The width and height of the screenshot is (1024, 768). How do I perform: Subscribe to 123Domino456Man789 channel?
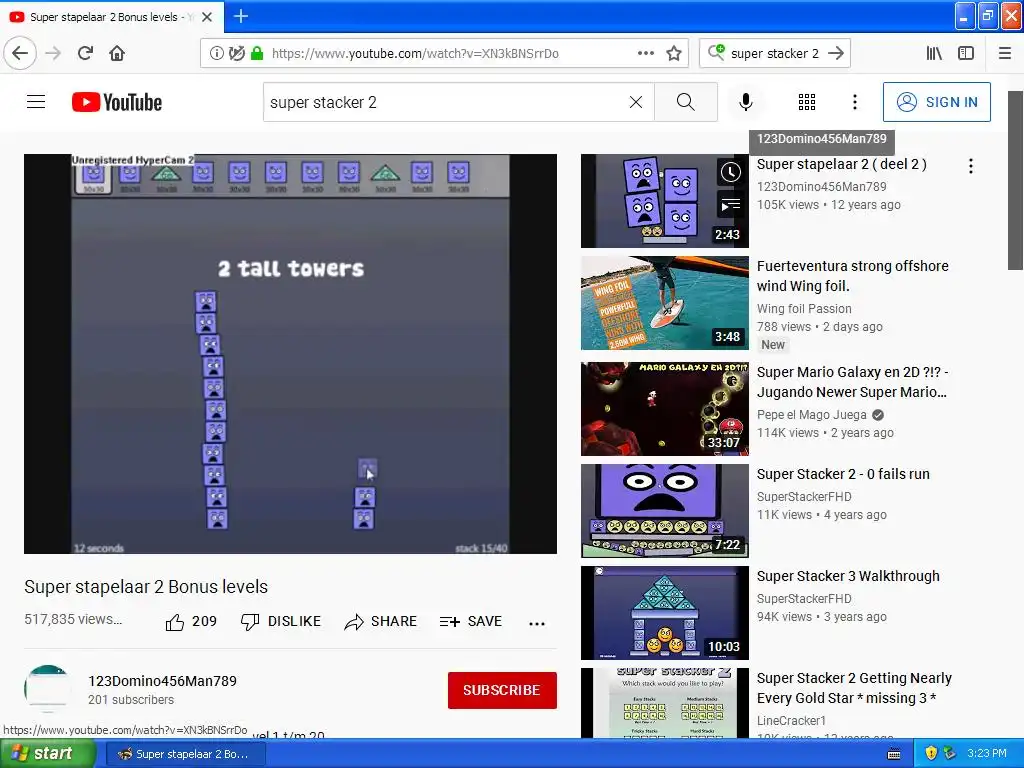point(502,690)
